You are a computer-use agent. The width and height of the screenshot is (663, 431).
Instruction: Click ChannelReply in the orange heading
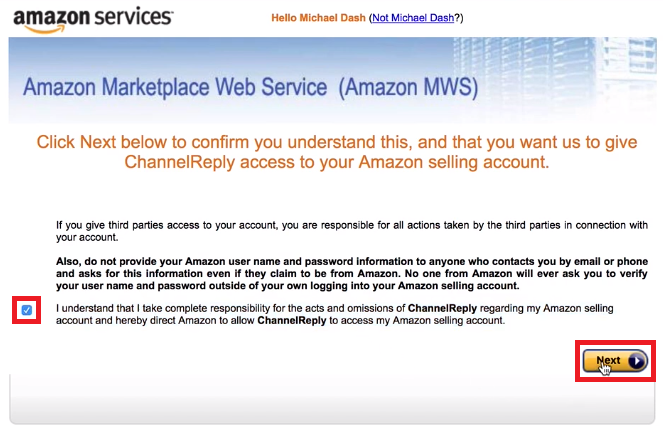coord(179,162)
